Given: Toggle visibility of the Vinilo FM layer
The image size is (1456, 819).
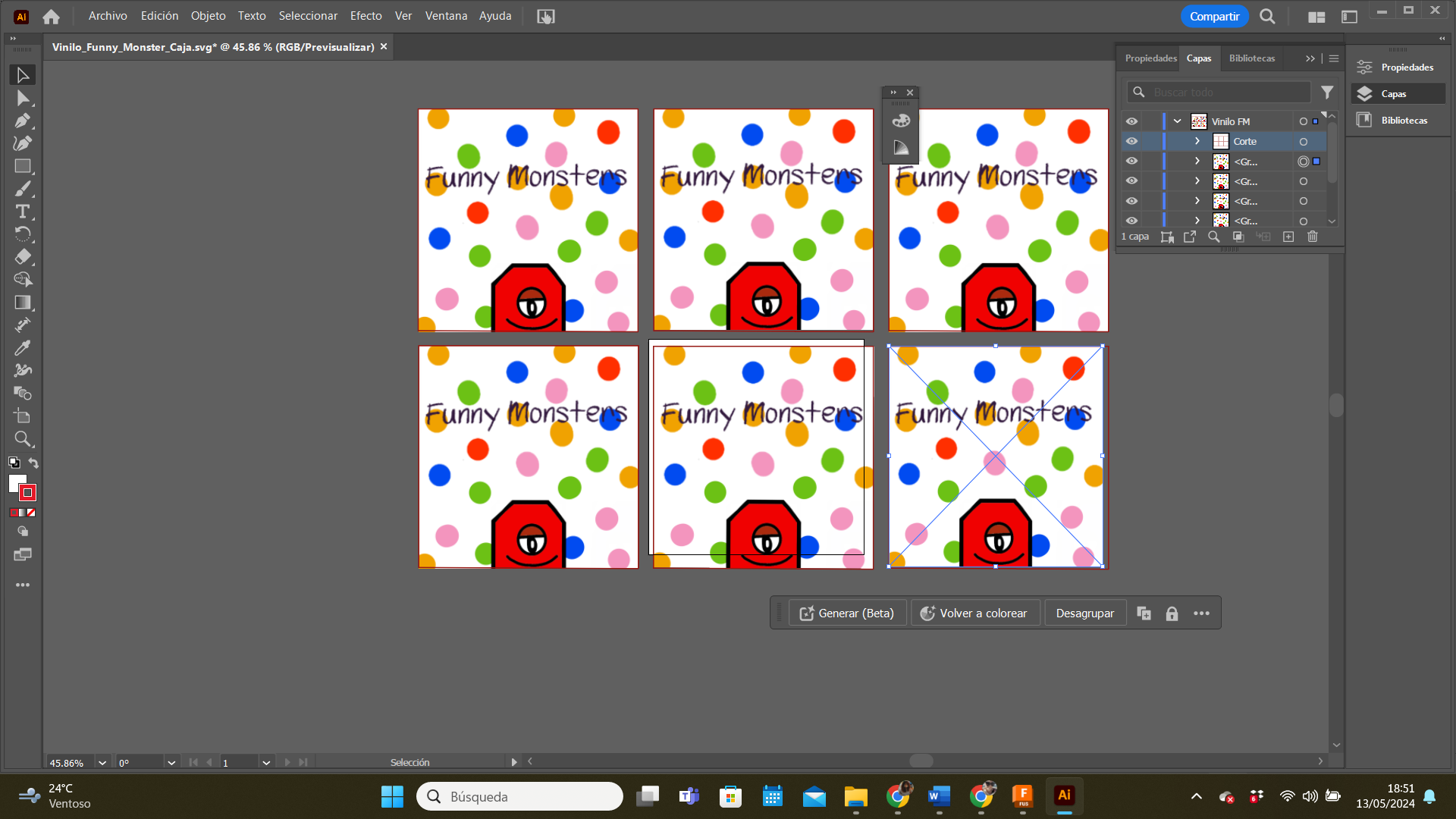Looking at the screenshot, I should tap(1131, 121).
